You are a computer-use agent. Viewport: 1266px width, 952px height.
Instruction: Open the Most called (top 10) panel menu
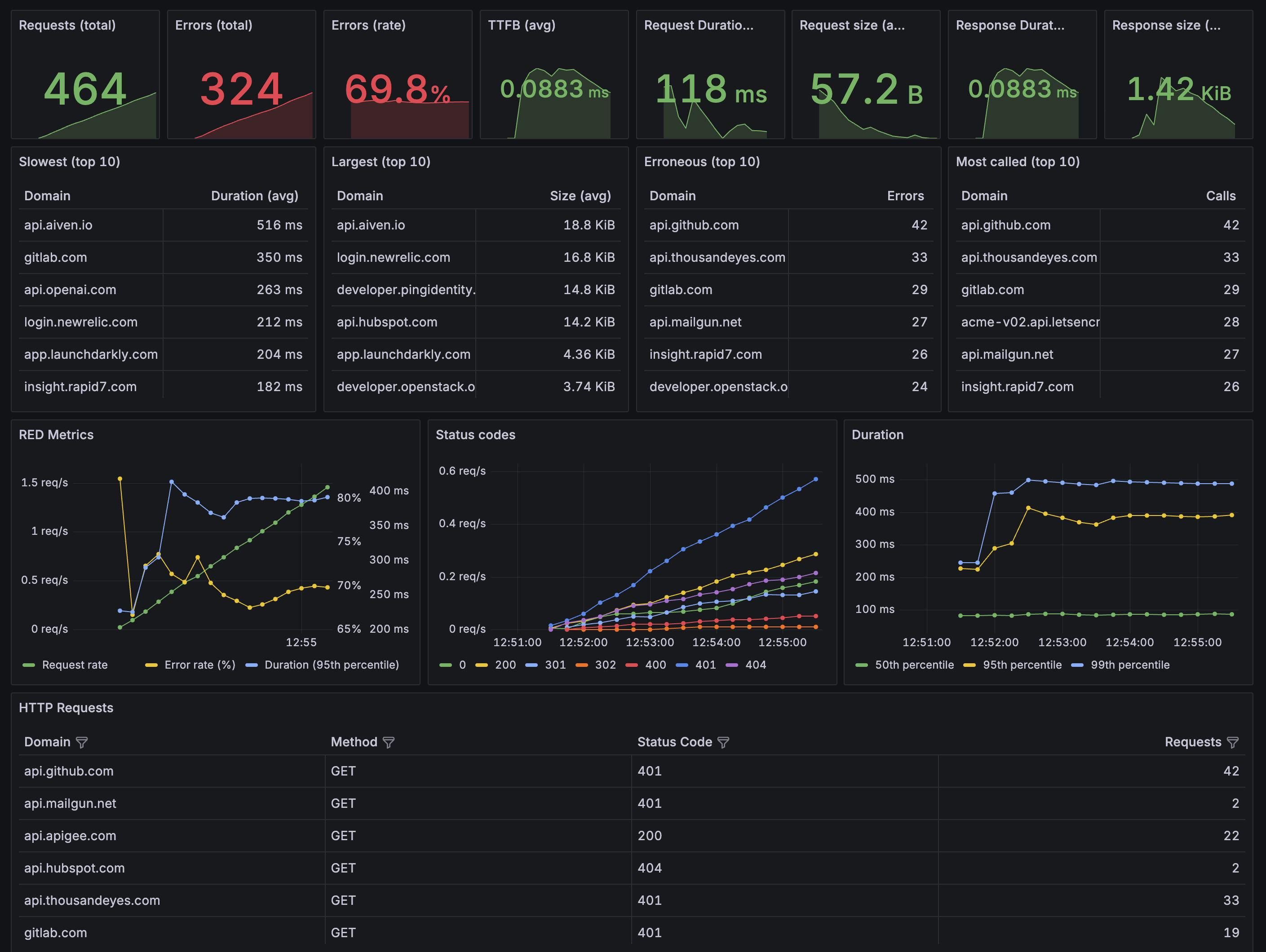click(1018, 162)
